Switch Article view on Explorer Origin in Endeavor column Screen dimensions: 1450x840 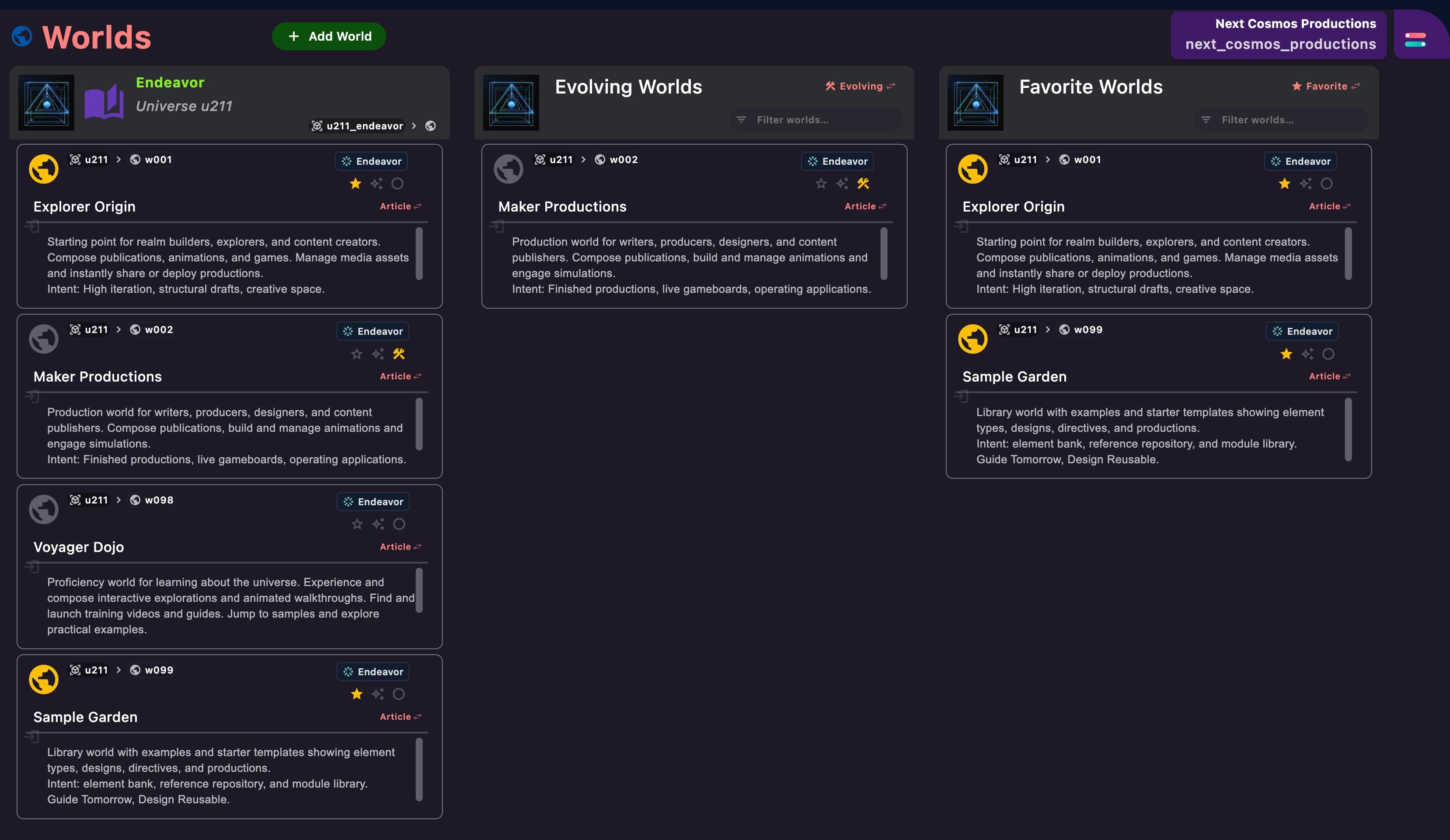point(401,206)
